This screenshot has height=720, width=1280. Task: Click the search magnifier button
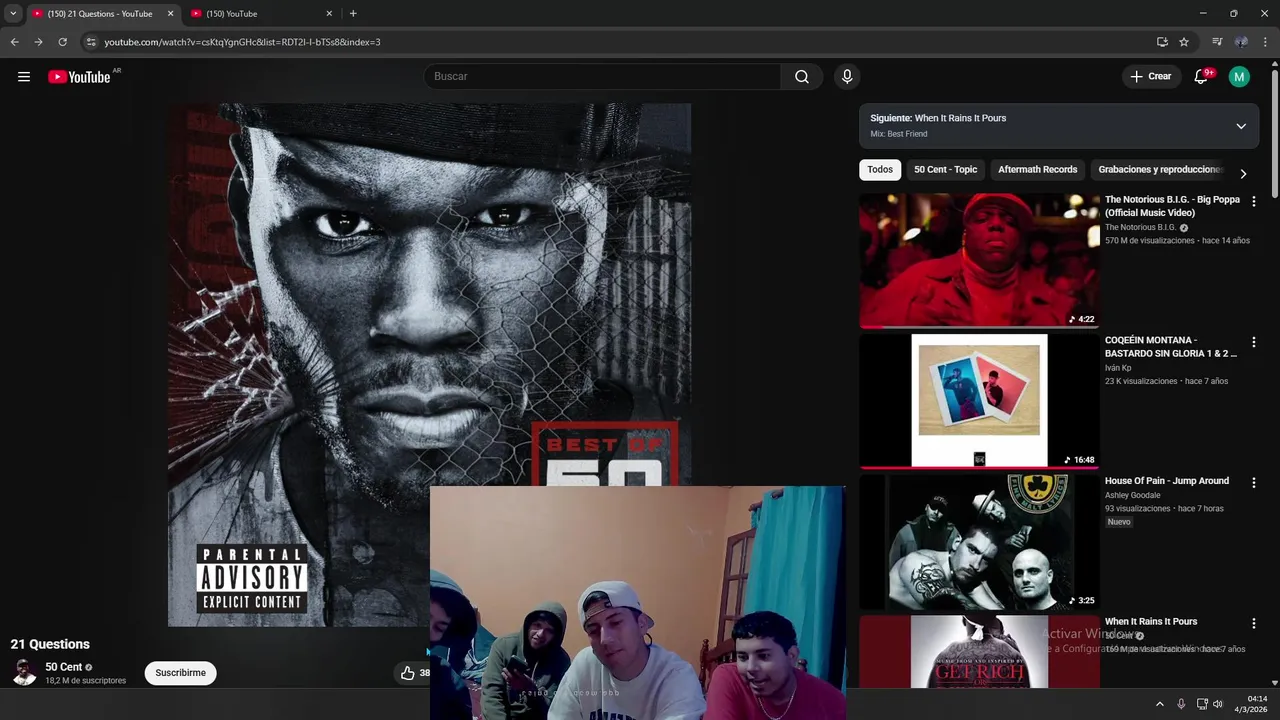pos(802,77)
